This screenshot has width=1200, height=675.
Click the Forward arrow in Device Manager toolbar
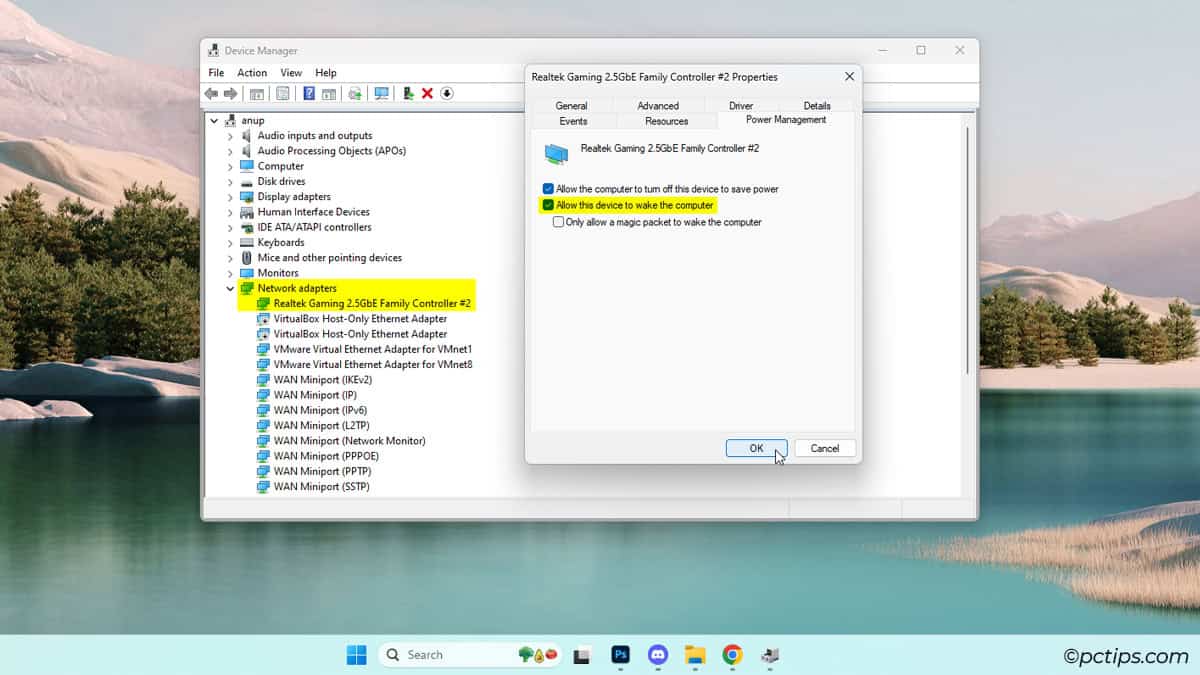point(230,93)
